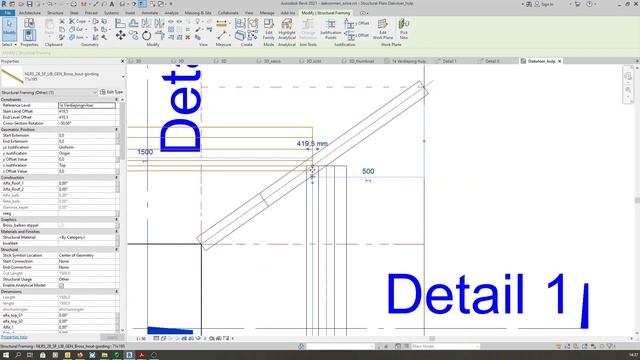Click the Save icon in quick access toolbar
The image size is (640, 360).
(29, 4)
